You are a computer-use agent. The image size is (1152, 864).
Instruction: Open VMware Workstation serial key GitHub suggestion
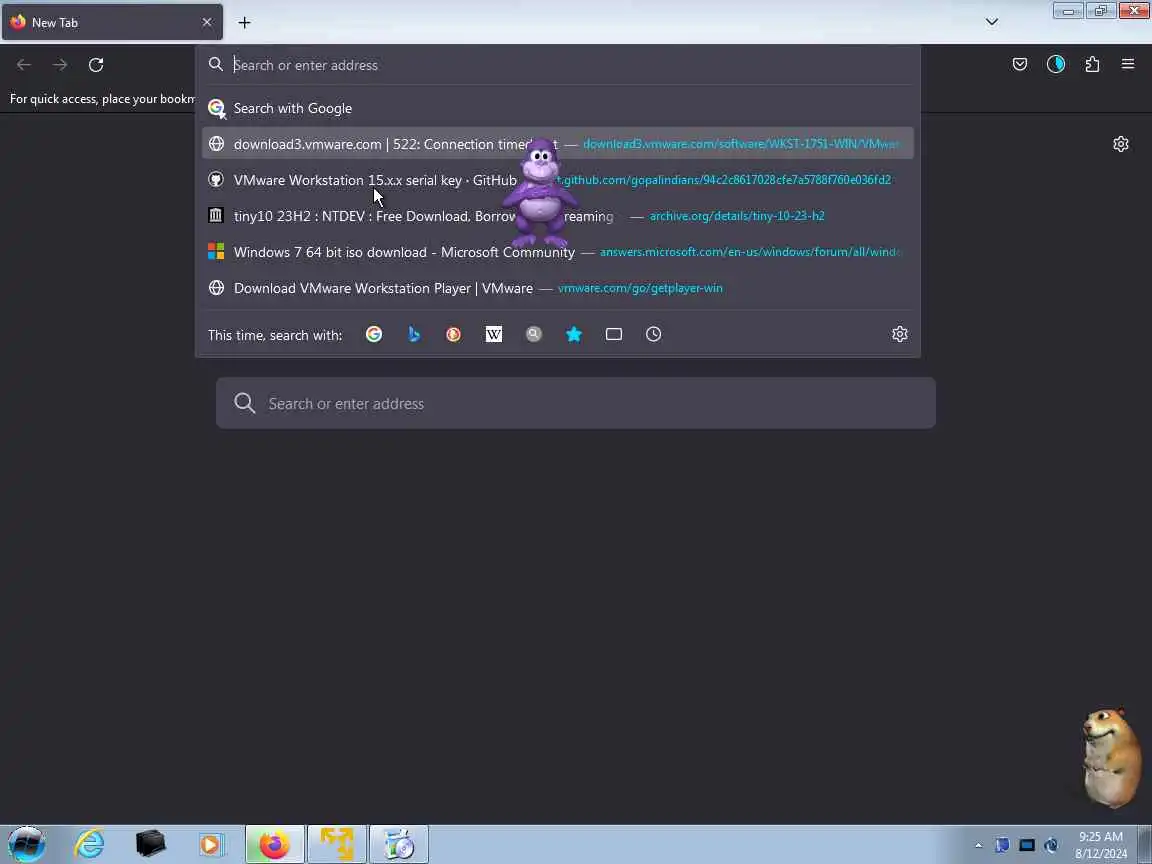point(558,179)
